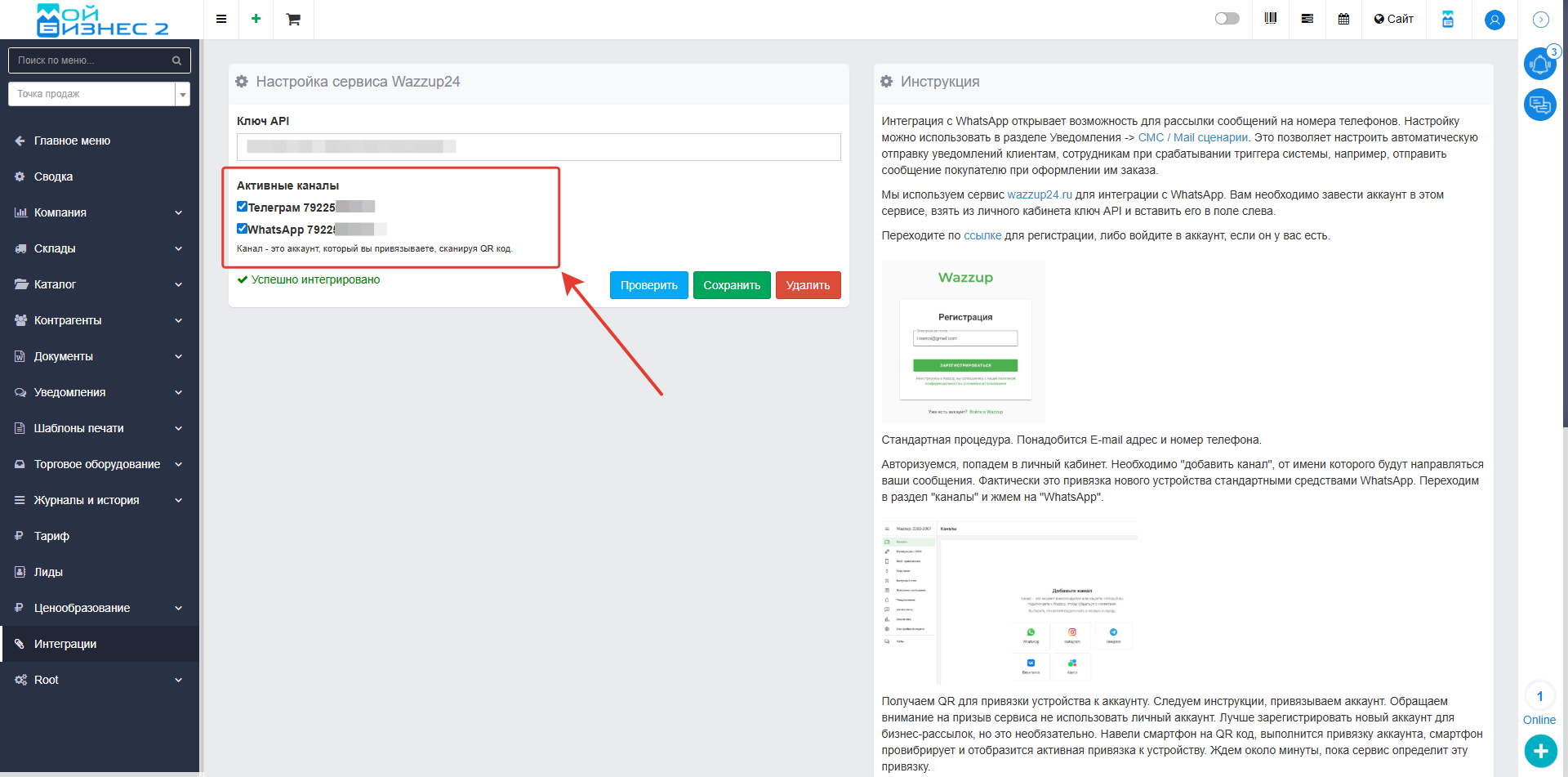
Task: Open the chat messages icon on right
Action: point(1539,105)
